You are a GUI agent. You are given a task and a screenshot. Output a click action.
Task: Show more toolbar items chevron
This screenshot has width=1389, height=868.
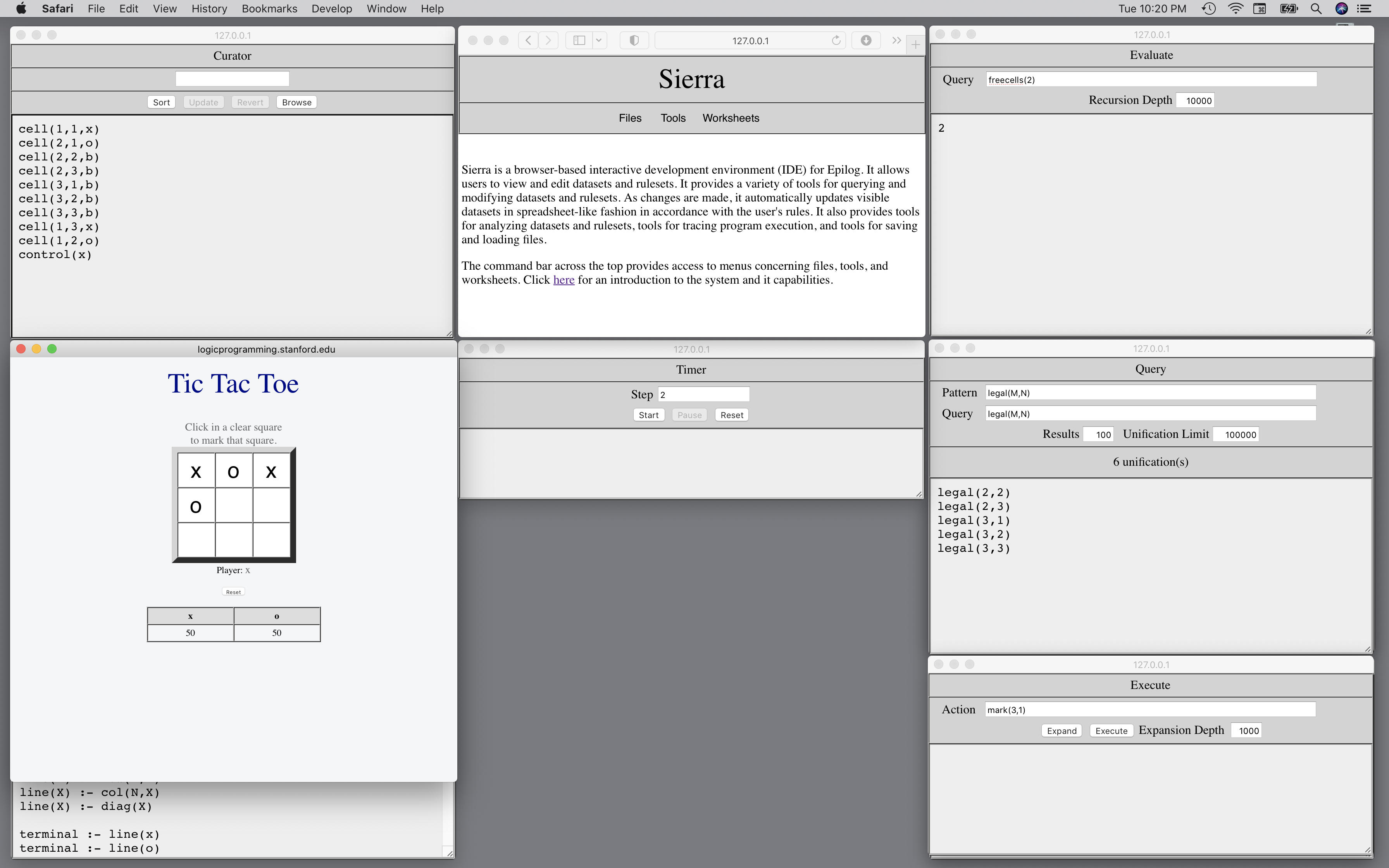pyautogui.click(x=896, y=40)
